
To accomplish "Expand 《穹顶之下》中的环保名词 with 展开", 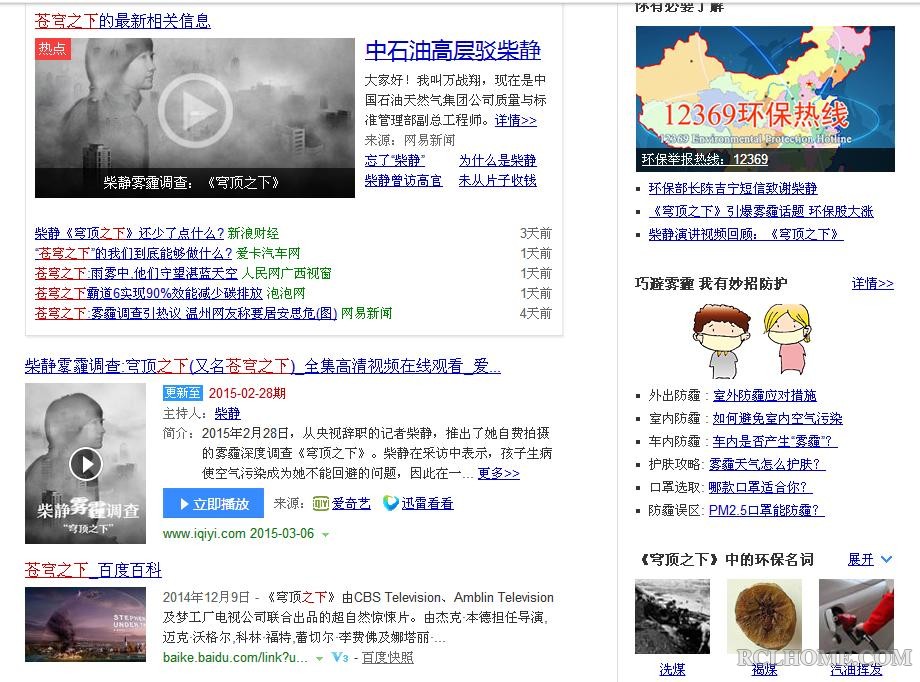I will tap(870, 560).
